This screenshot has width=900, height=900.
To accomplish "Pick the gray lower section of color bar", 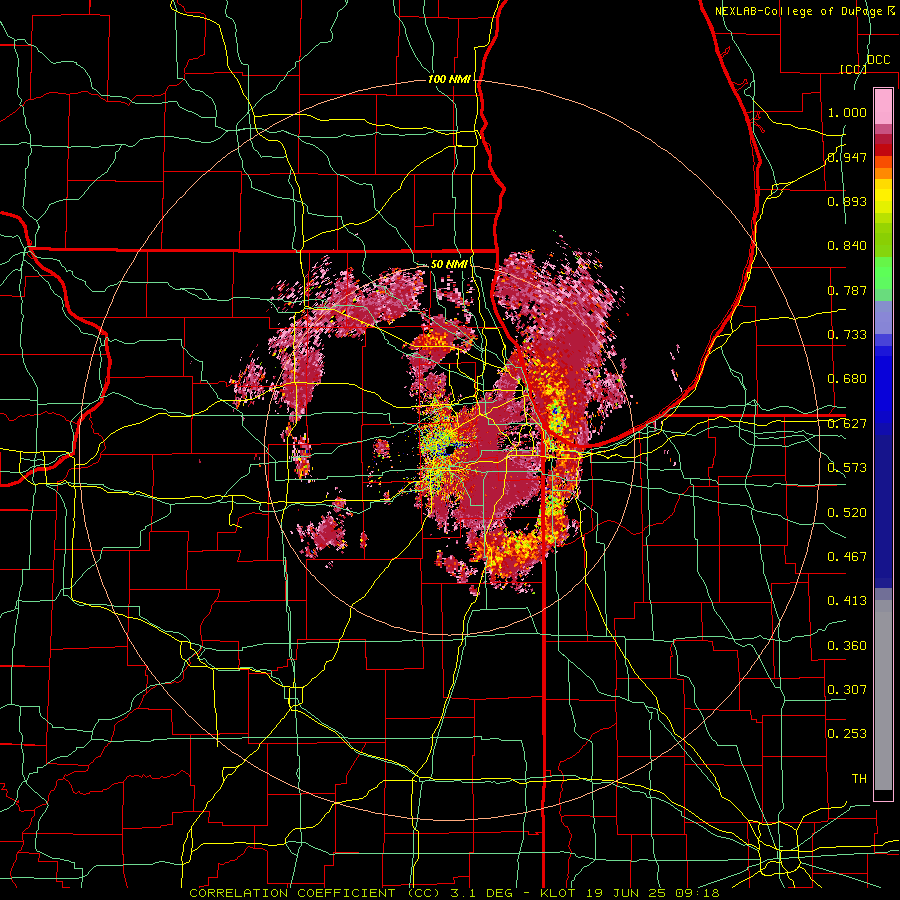I will 883,695.
